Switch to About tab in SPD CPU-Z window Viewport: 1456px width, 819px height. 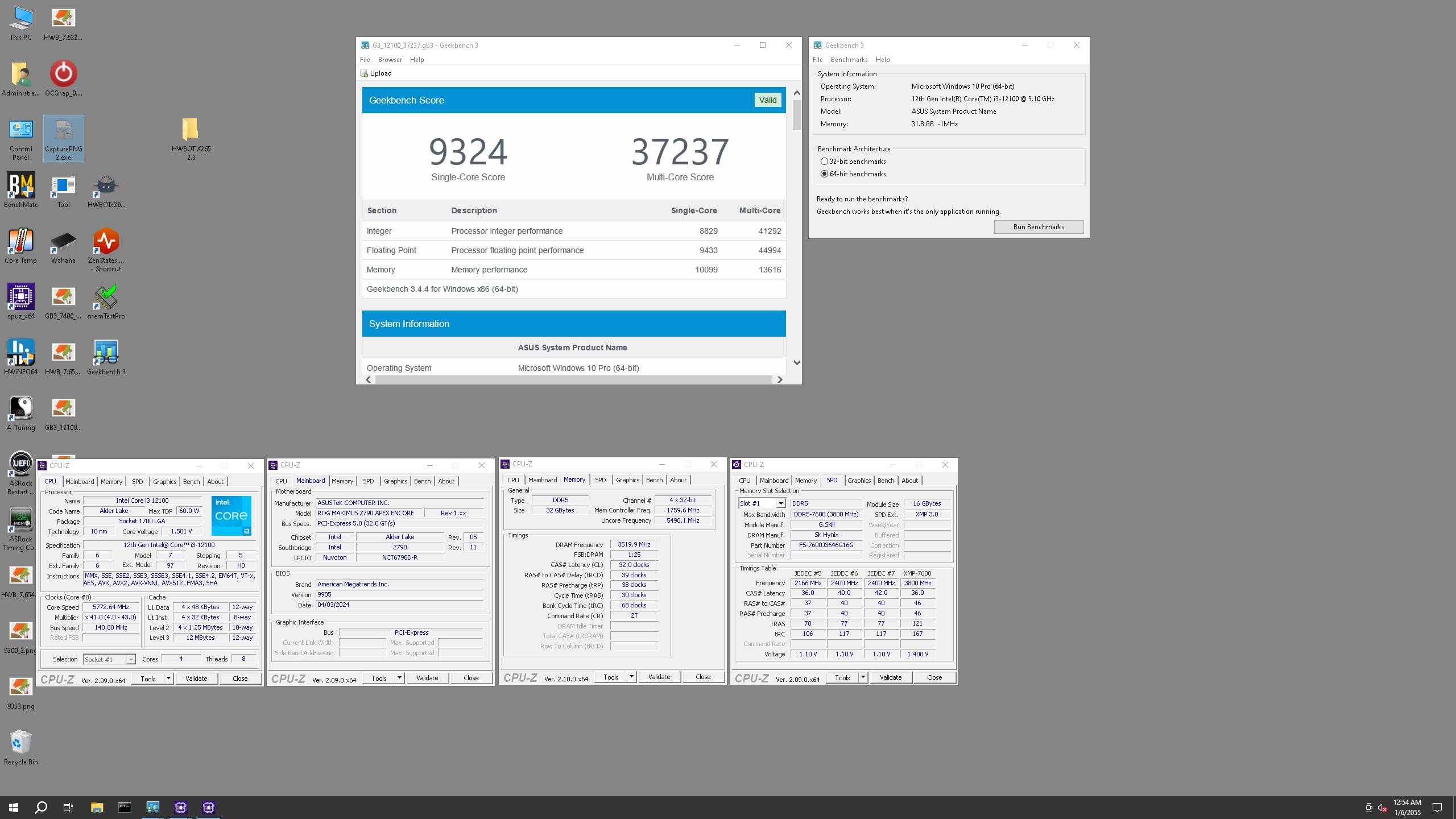tap(910, 481)
